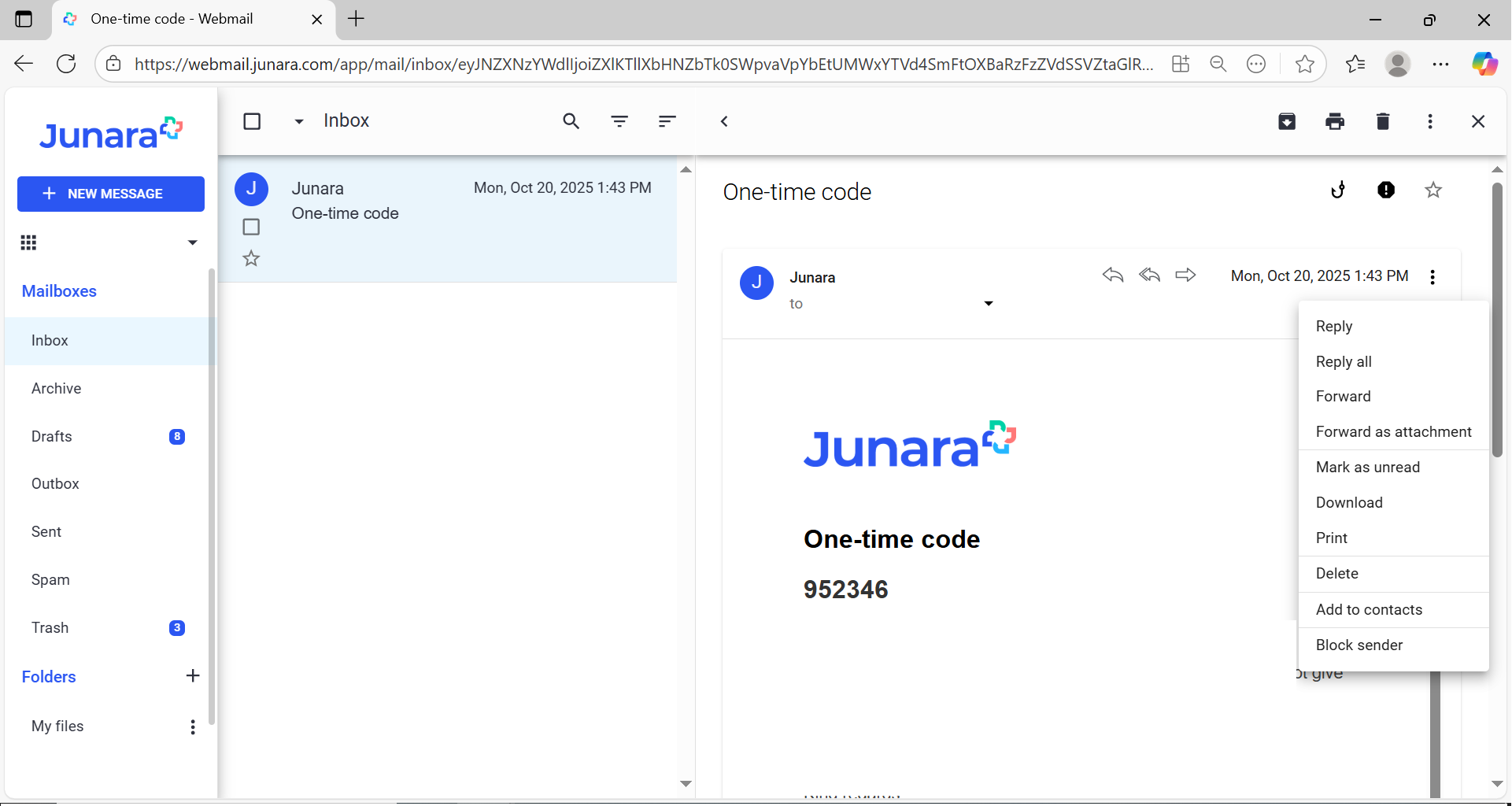Open the Inbox mailbox
1512x806 pixels.
point(107,341)
